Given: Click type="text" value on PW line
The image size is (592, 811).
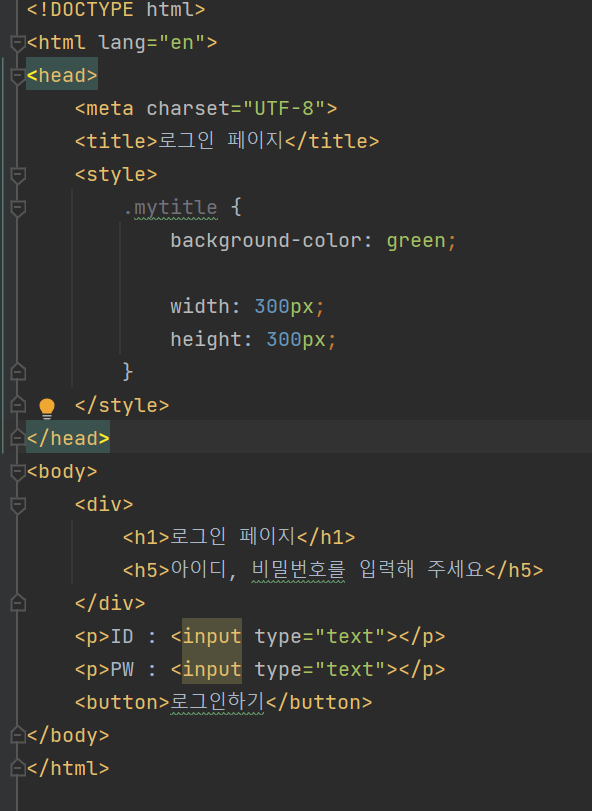Looking at the screenshot, I should coord(350,669).
